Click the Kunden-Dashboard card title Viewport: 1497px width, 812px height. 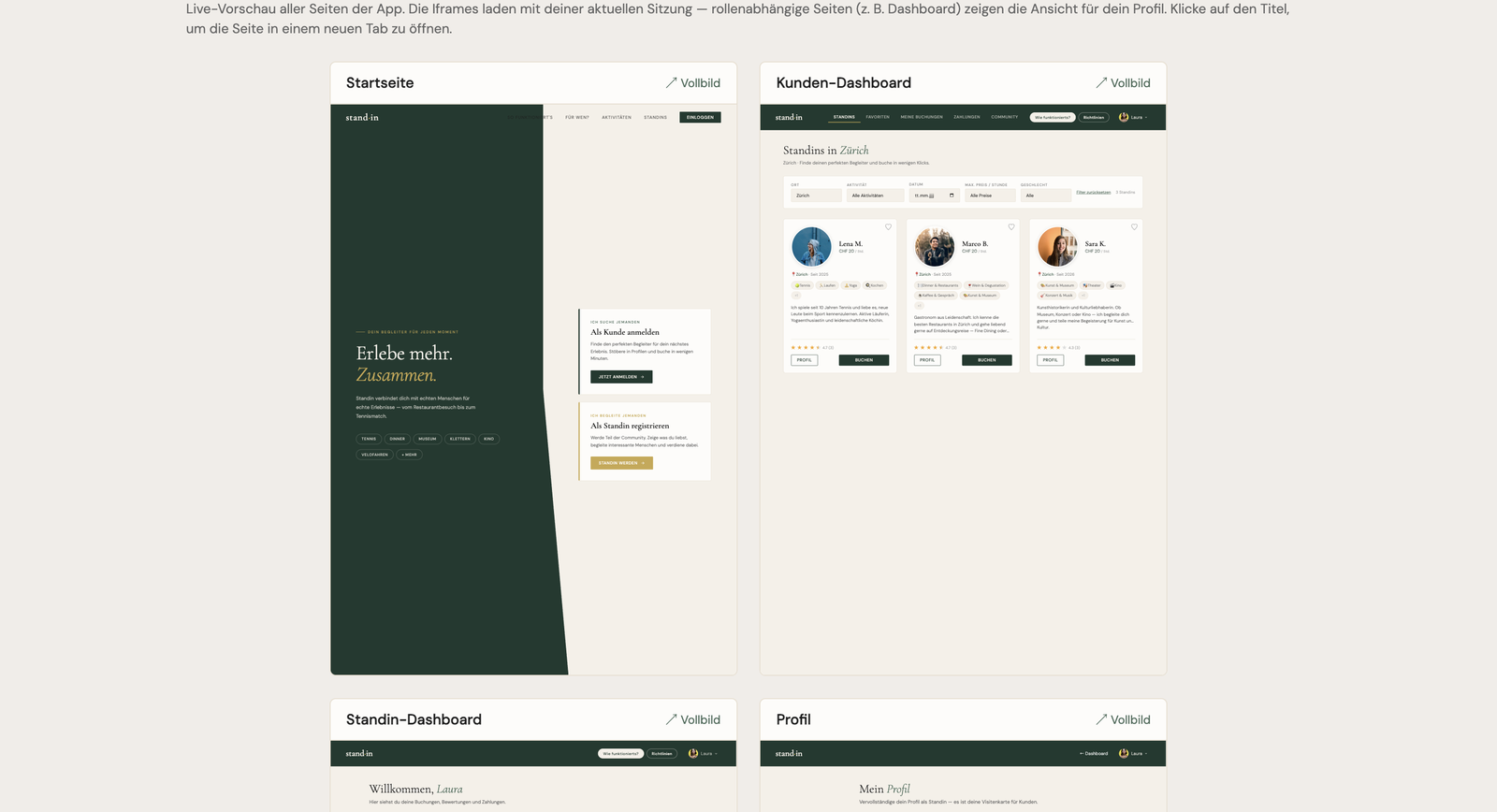(844, 83)
